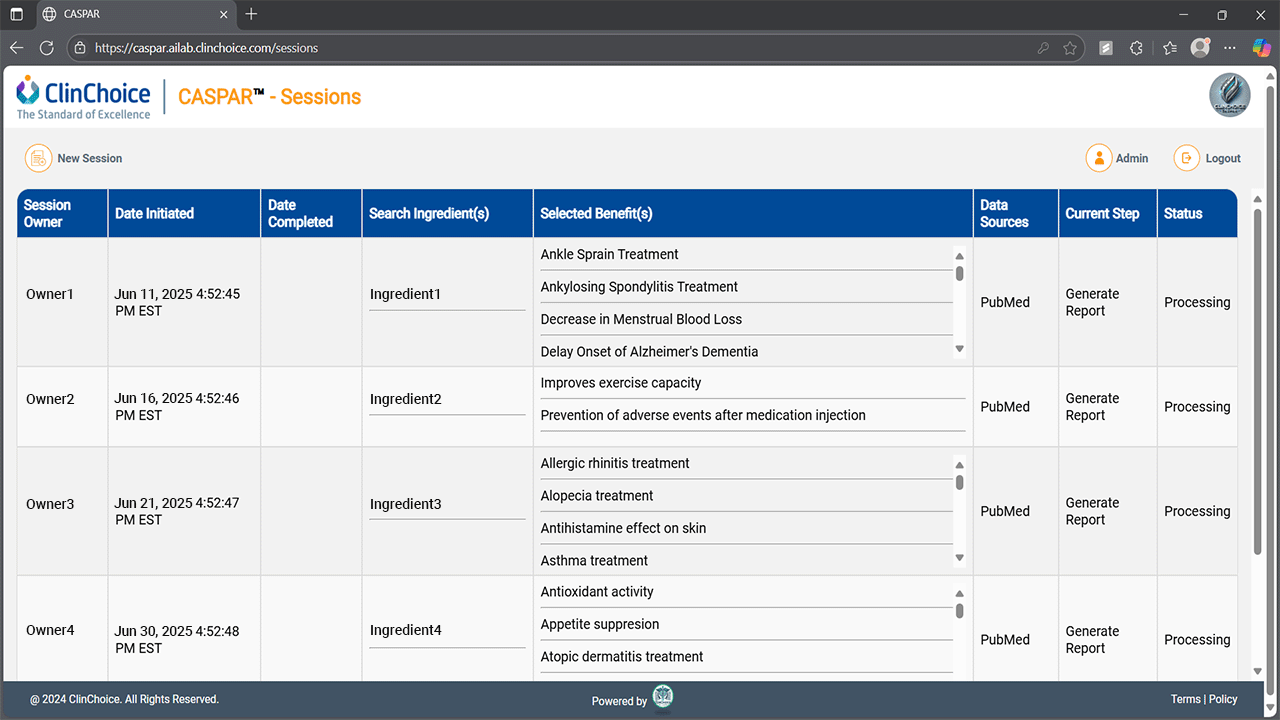
Task: Click the browser back arrow
Action: (16, 48)
